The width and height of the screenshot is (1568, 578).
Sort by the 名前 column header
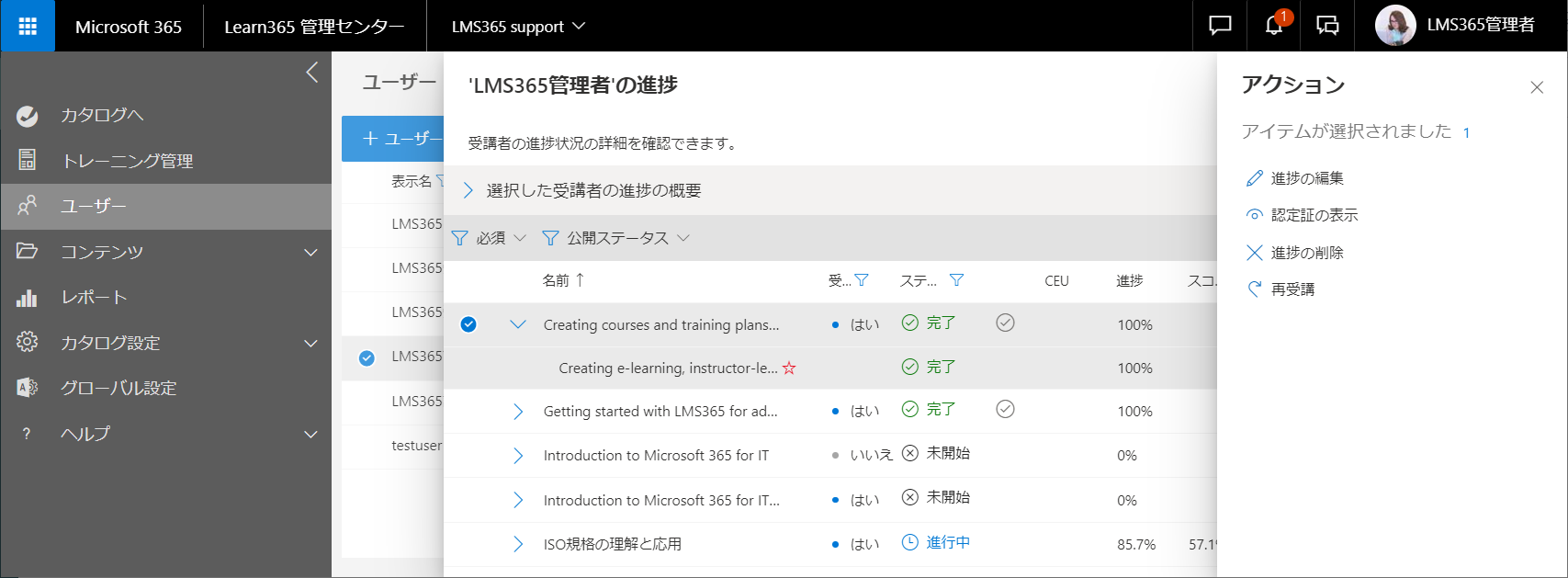tap(563, 280)
